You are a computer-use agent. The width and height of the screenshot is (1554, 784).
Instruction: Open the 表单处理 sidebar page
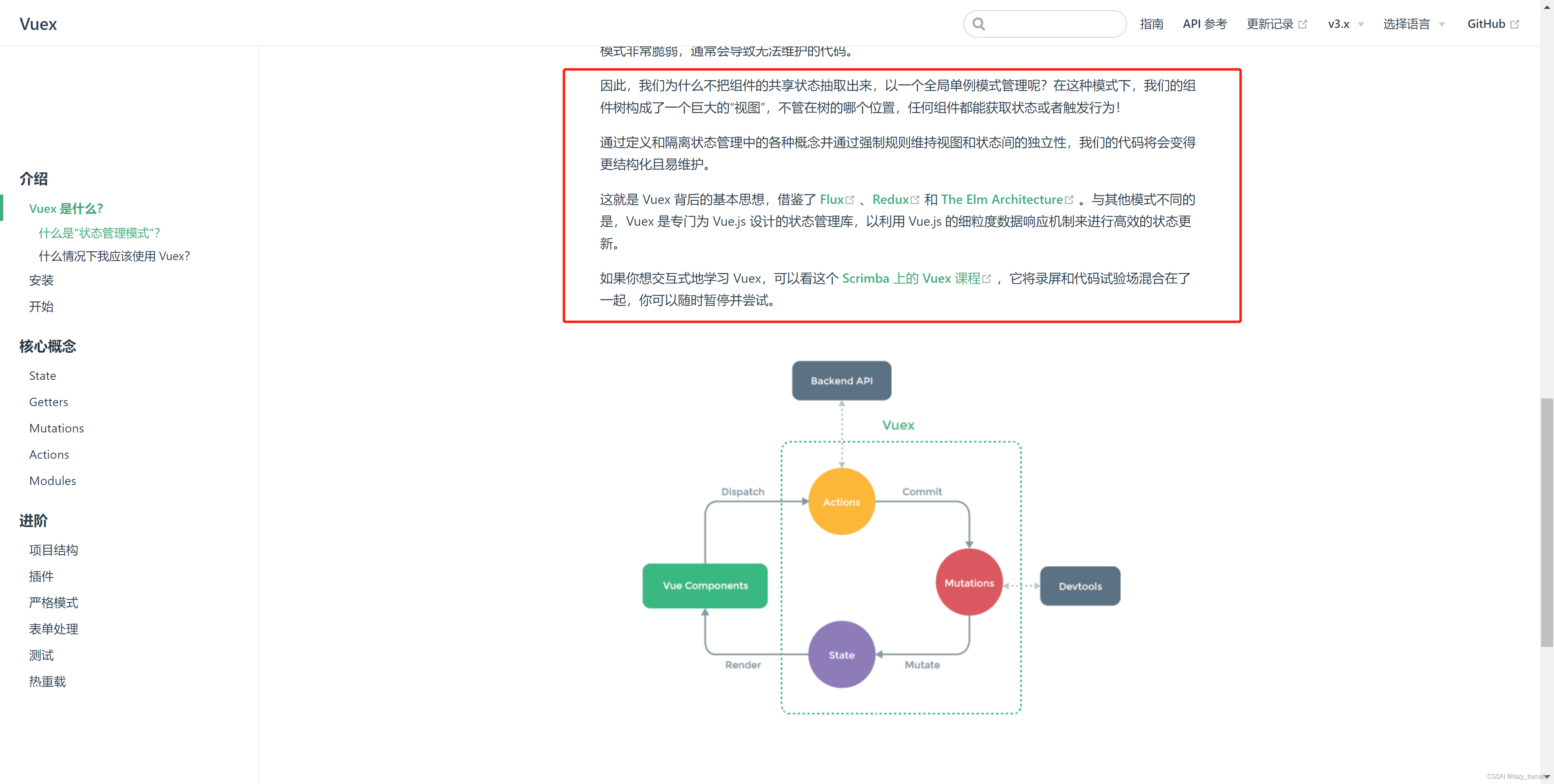[54, 629]
